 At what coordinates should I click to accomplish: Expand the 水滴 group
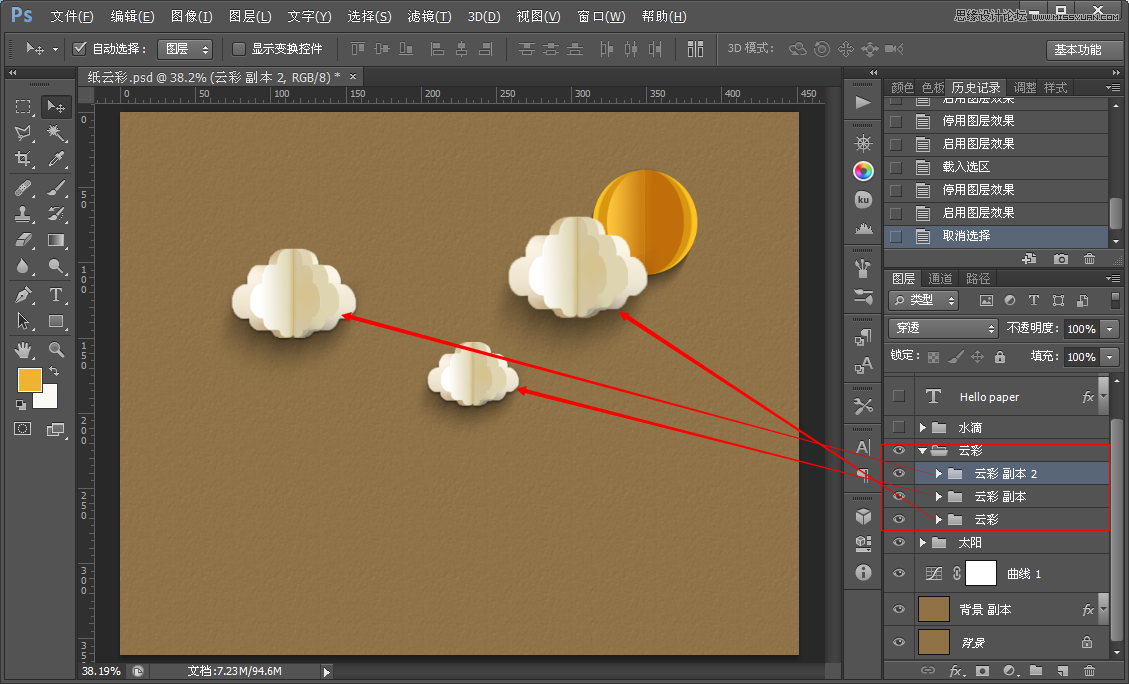(922, 428)
